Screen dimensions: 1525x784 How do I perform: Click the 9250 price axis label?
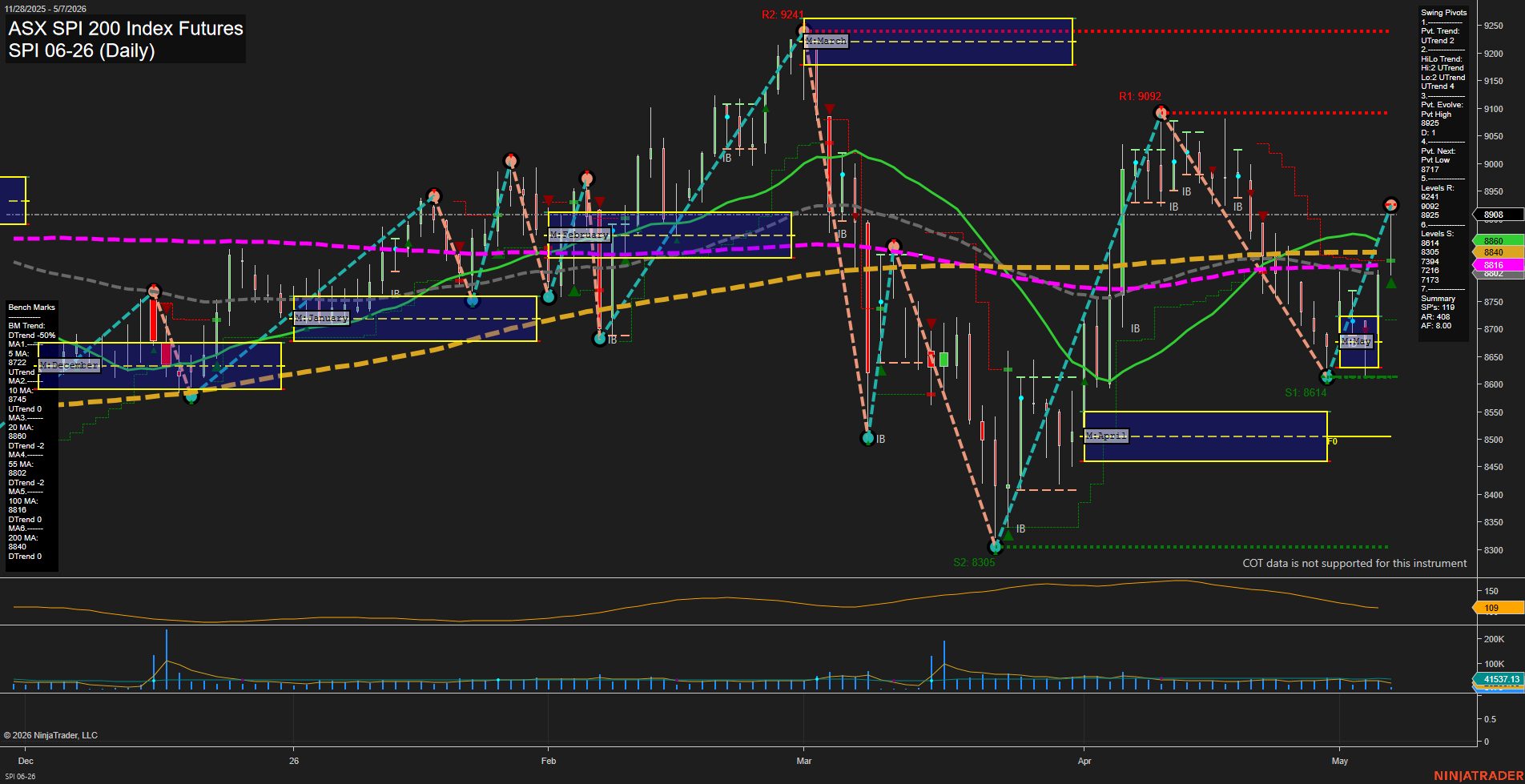pyautogui.click(x=1493, y=26)
